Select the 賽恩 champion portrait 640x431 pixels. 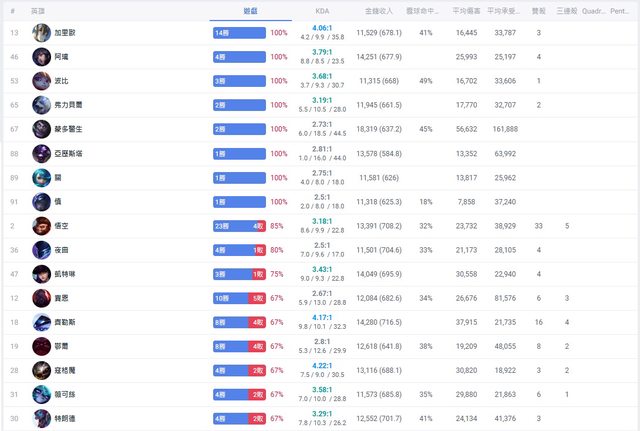click(41, 298)
